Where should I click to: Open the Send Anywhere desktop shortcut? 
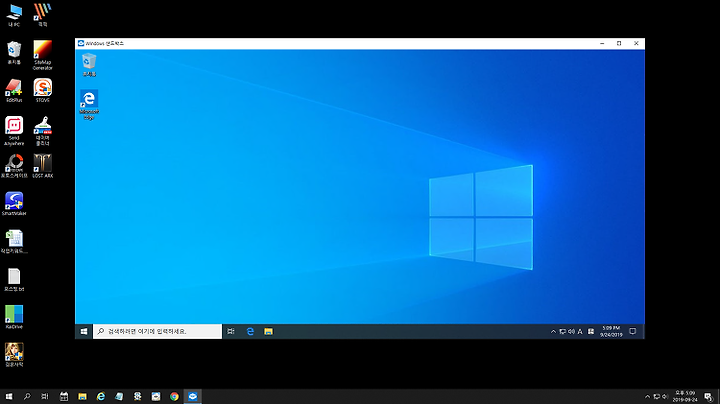14,131
